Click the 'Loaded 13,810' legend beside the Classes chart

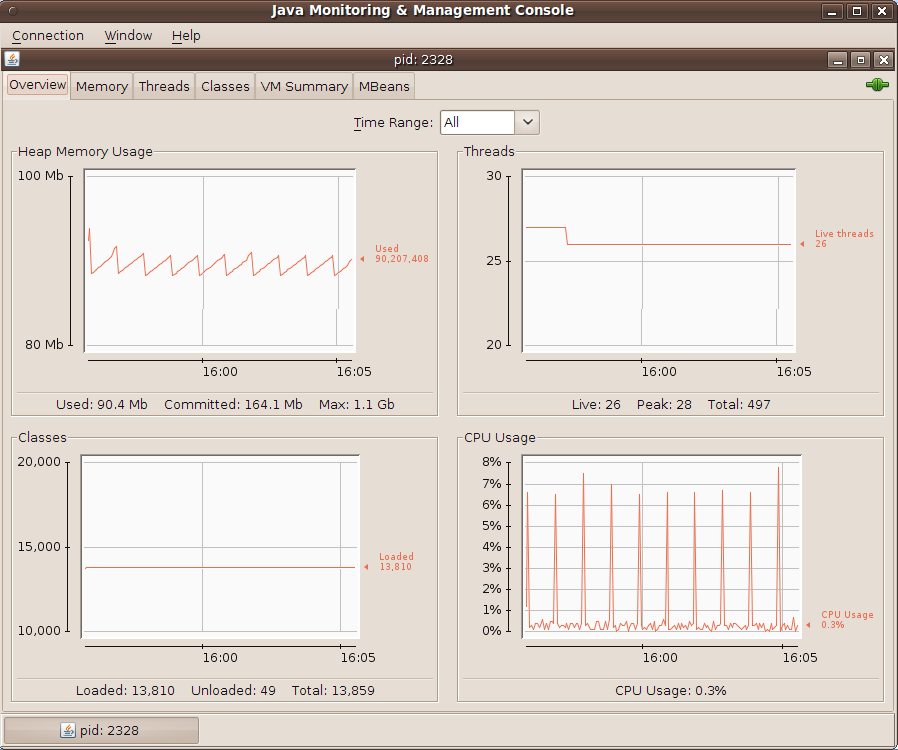[396, 562]
